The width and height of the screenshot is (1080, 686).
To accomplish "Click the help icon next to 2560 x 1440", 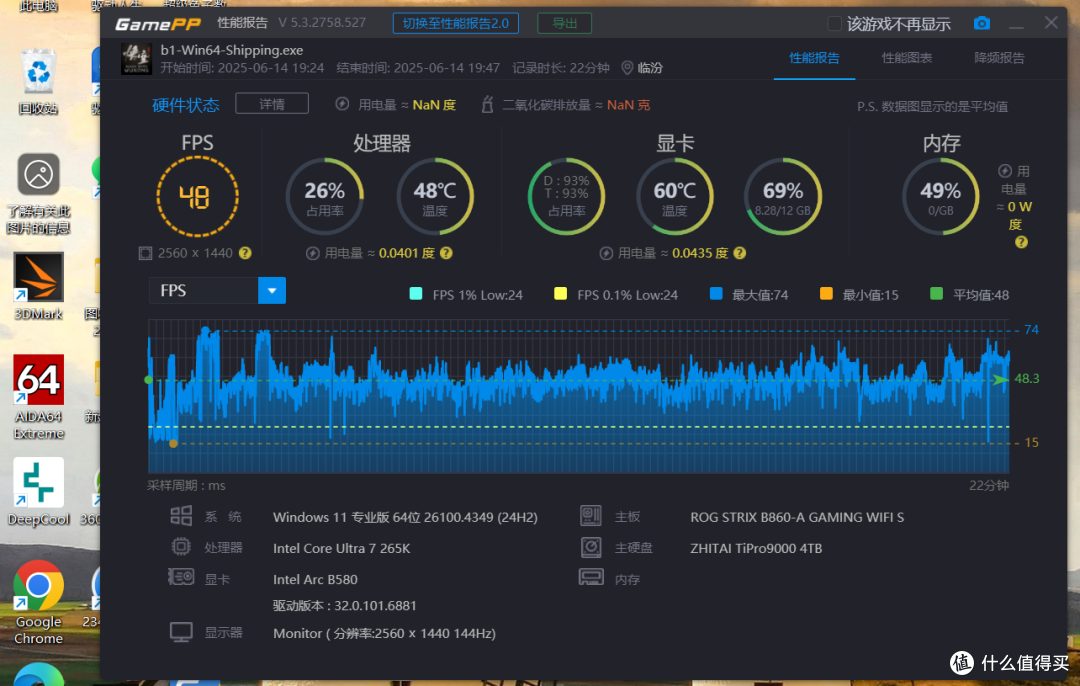I will 246,253.
